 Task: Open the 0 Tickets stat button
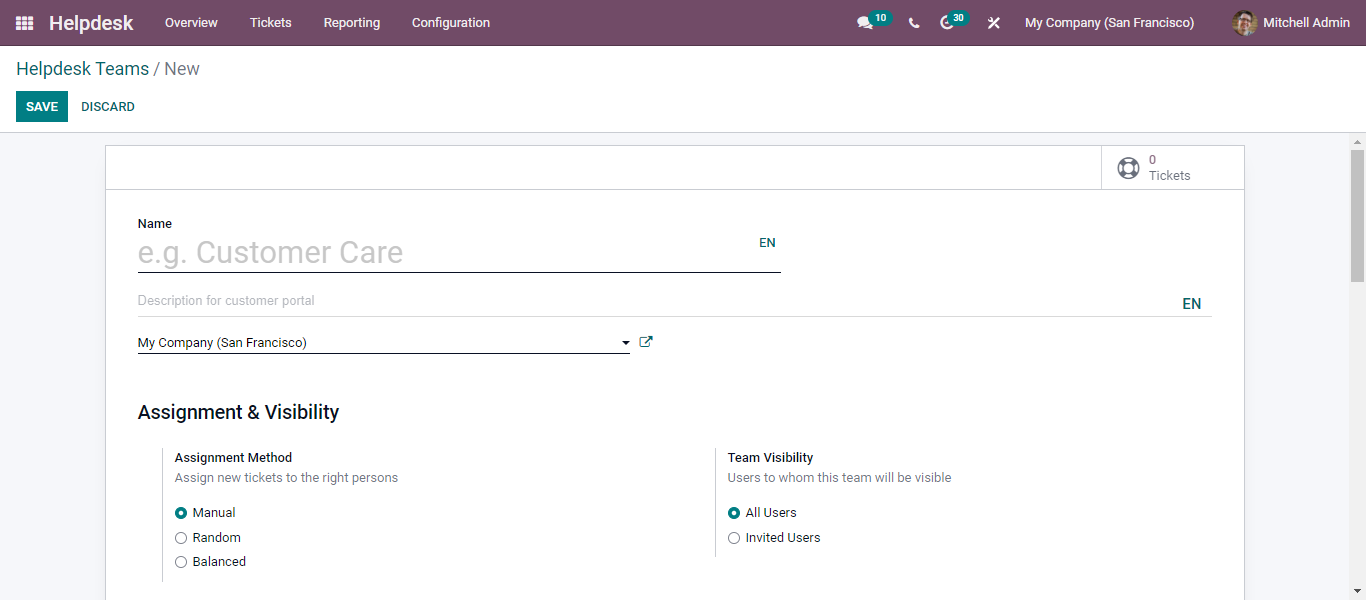1173,168
